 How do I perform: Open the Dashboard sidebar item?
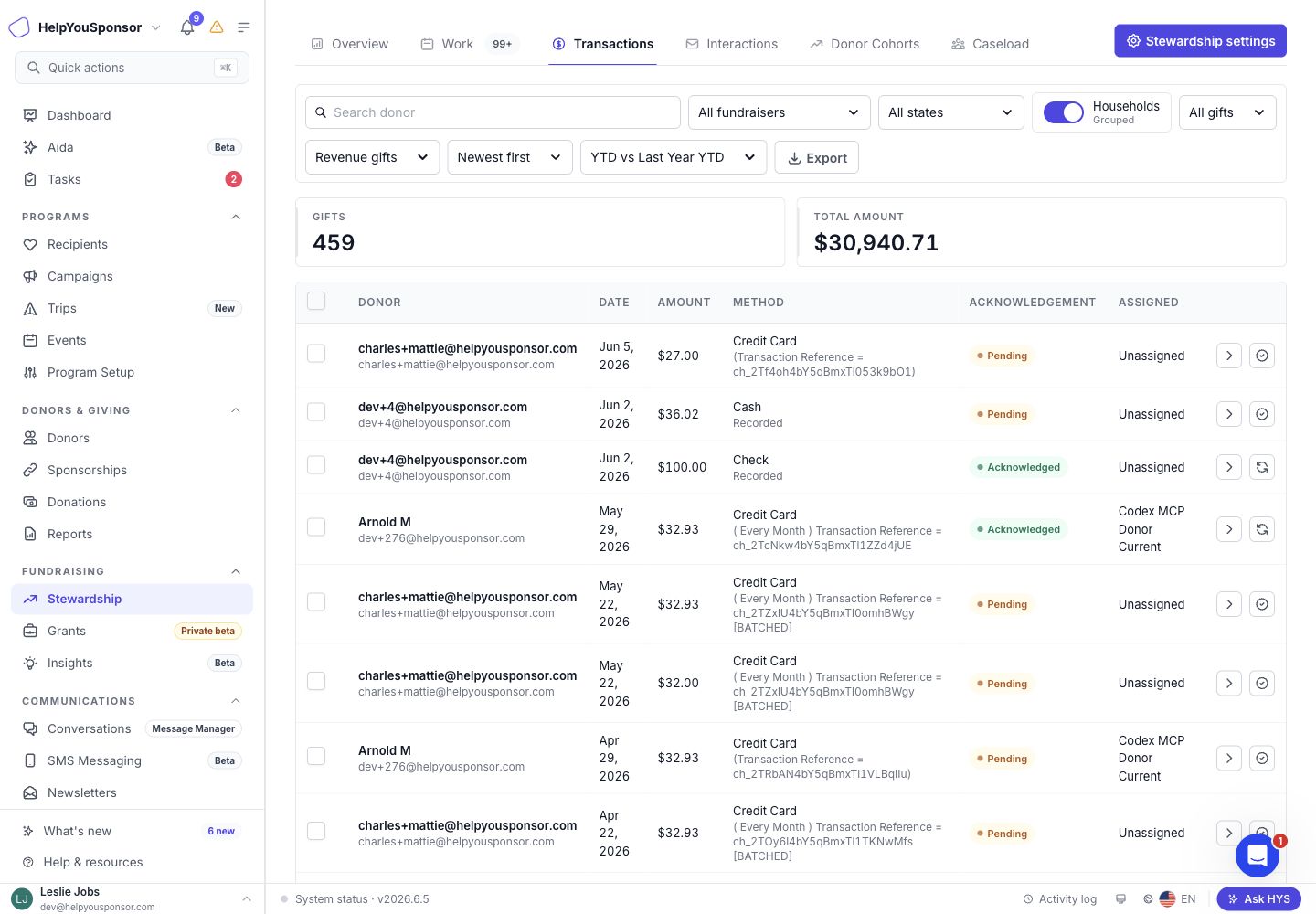[x=132, y=115]
